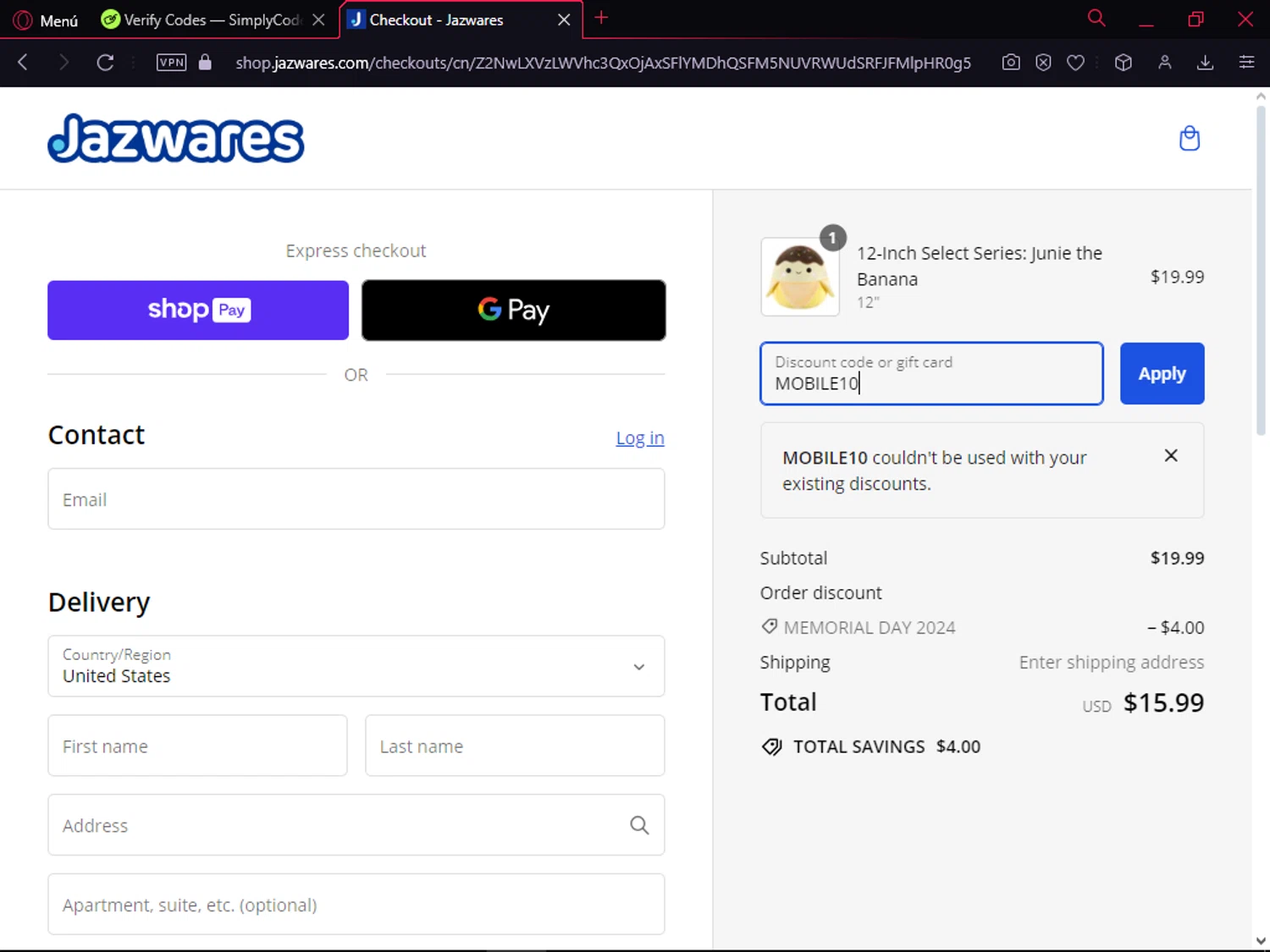Image resolution: width=1270 pixels, height=952 pixels.
Task: Click the – $4.00 discount amount
Action: point(1175,627)
